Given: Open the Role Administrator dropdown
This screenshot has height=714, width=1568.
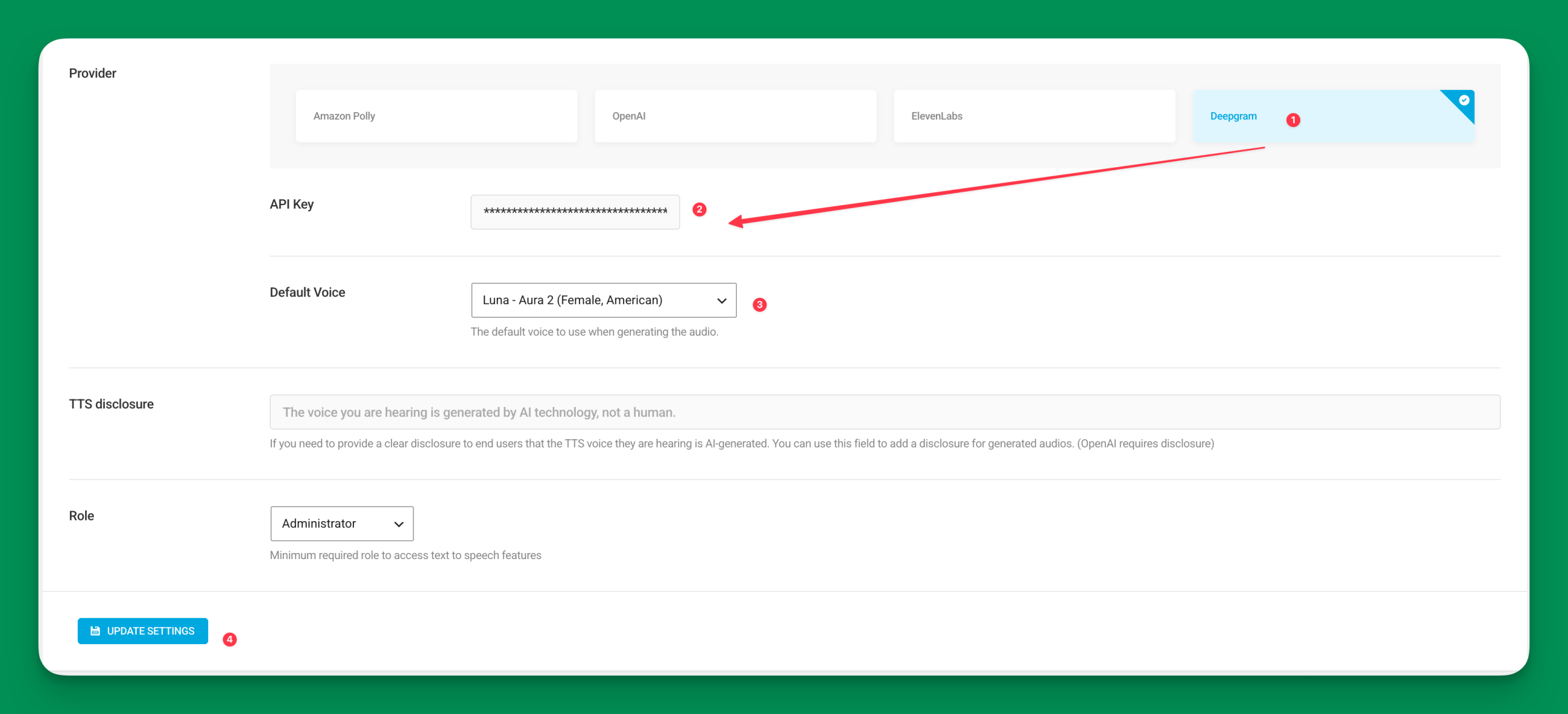Looking at the screenshot, I should pyautogui.click(x=341, y=524).
